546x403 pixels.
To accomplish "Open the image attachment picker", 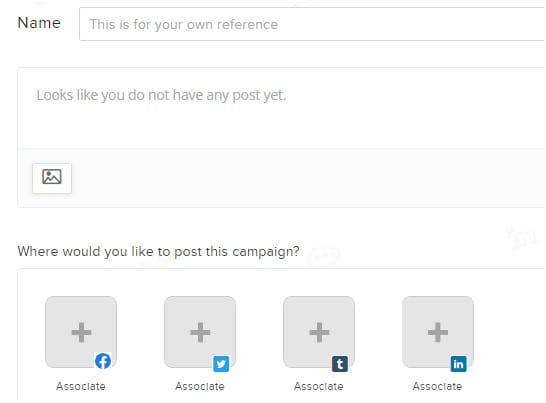I will [x=52, y=178].
